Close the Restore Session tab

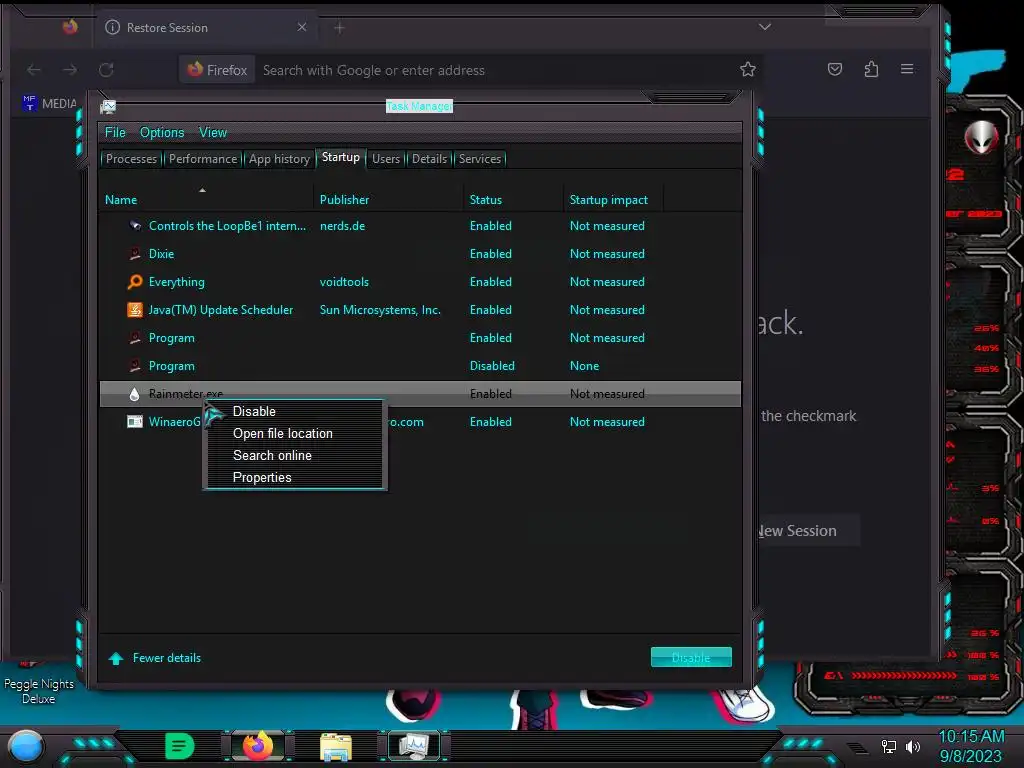click(x=302, y=27)
